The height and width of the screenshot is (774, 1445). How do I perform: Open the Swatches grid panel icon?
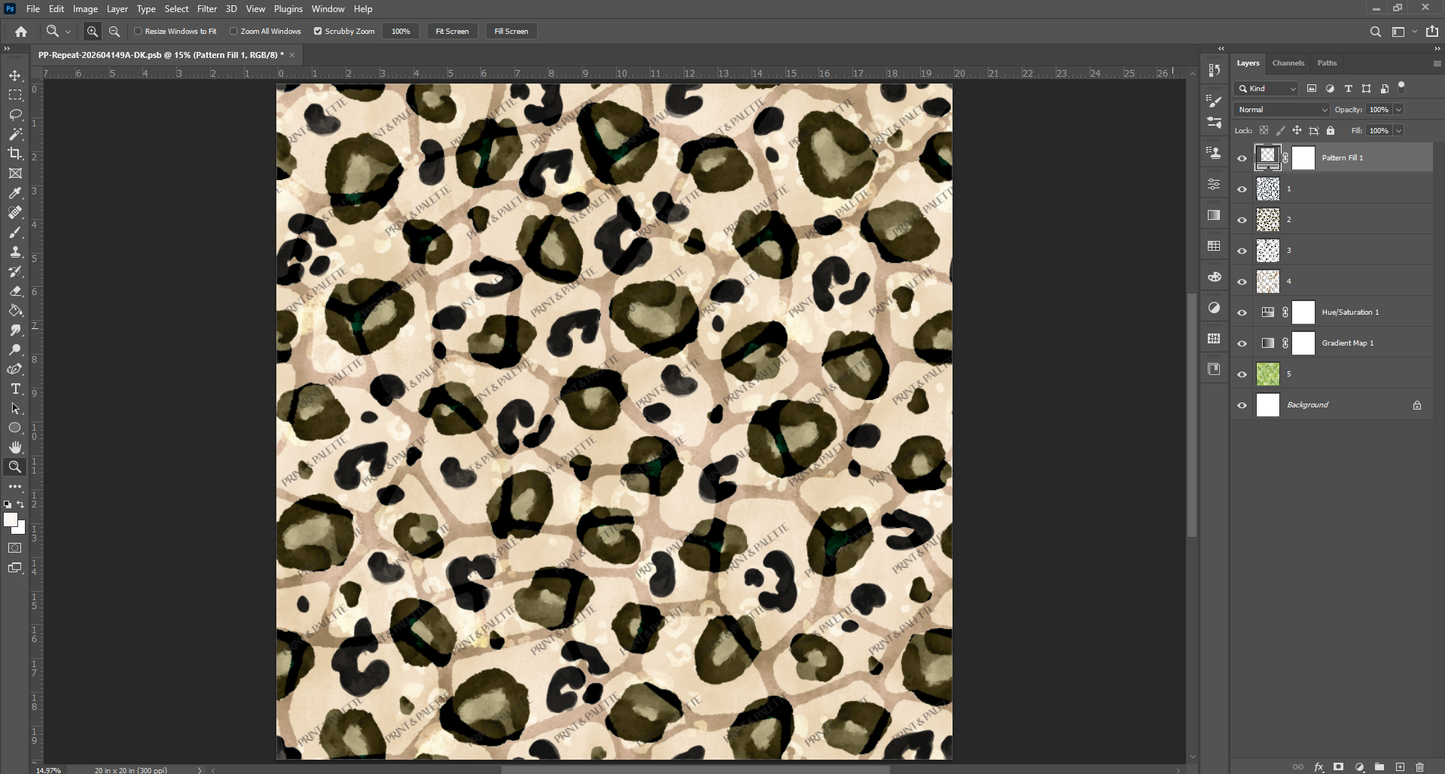[1214, 246]
